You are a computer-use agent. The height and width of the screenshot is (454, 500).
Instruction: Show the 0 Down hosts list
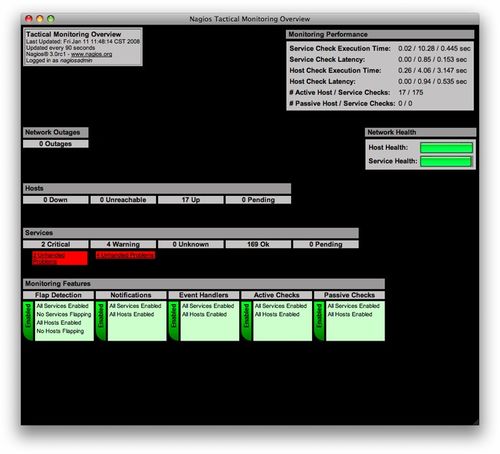tap(56, 200)
